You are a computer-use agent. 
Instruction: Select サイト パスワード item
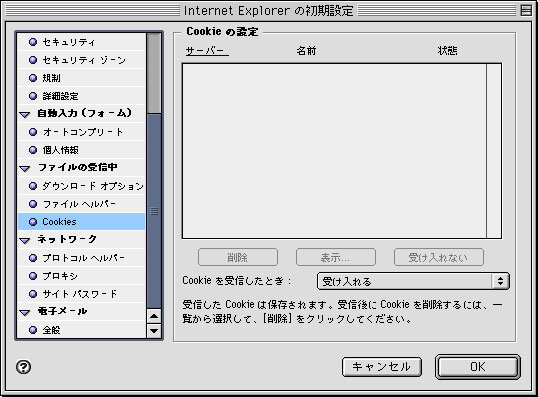82,294
